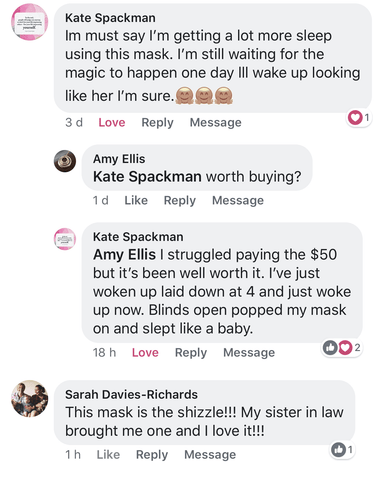
Task: Reply to Sarah Davies-Richards' comment
Action: (152, 455)
